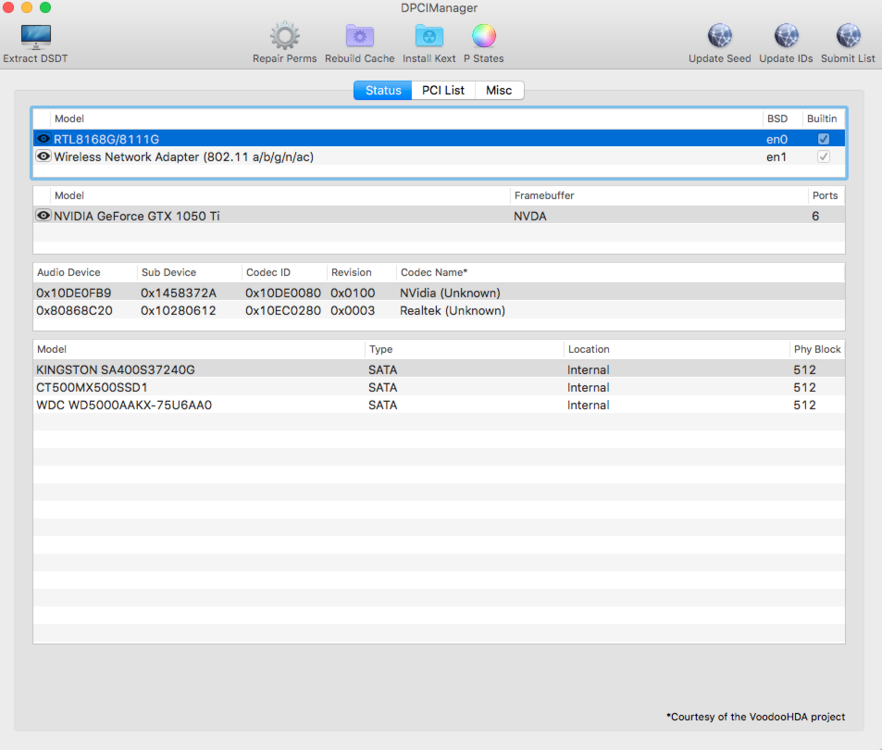This screenshot has height=750, width=882.
Task: Click the Phy Block column header
Action: 817,349
